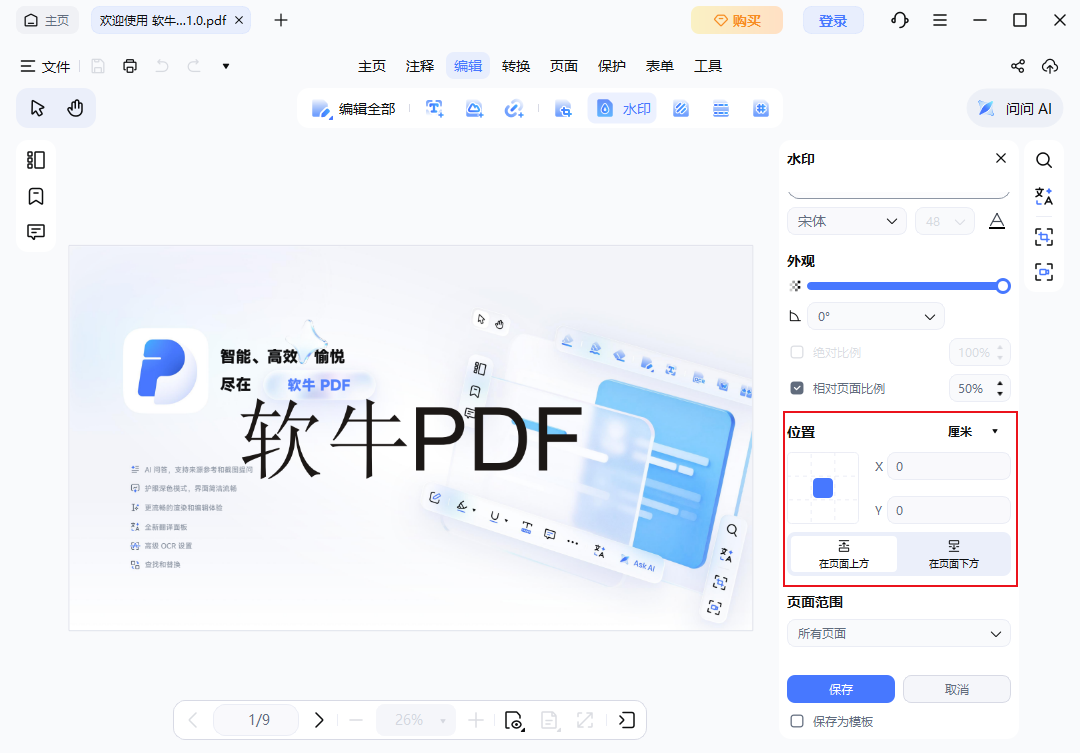Click the OCR scan icon in right sidebar

[x=1044, y=237]
